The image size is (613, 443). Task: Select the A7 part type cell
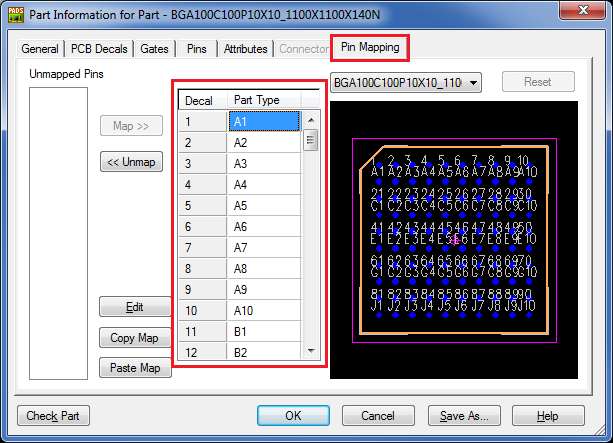264,248
